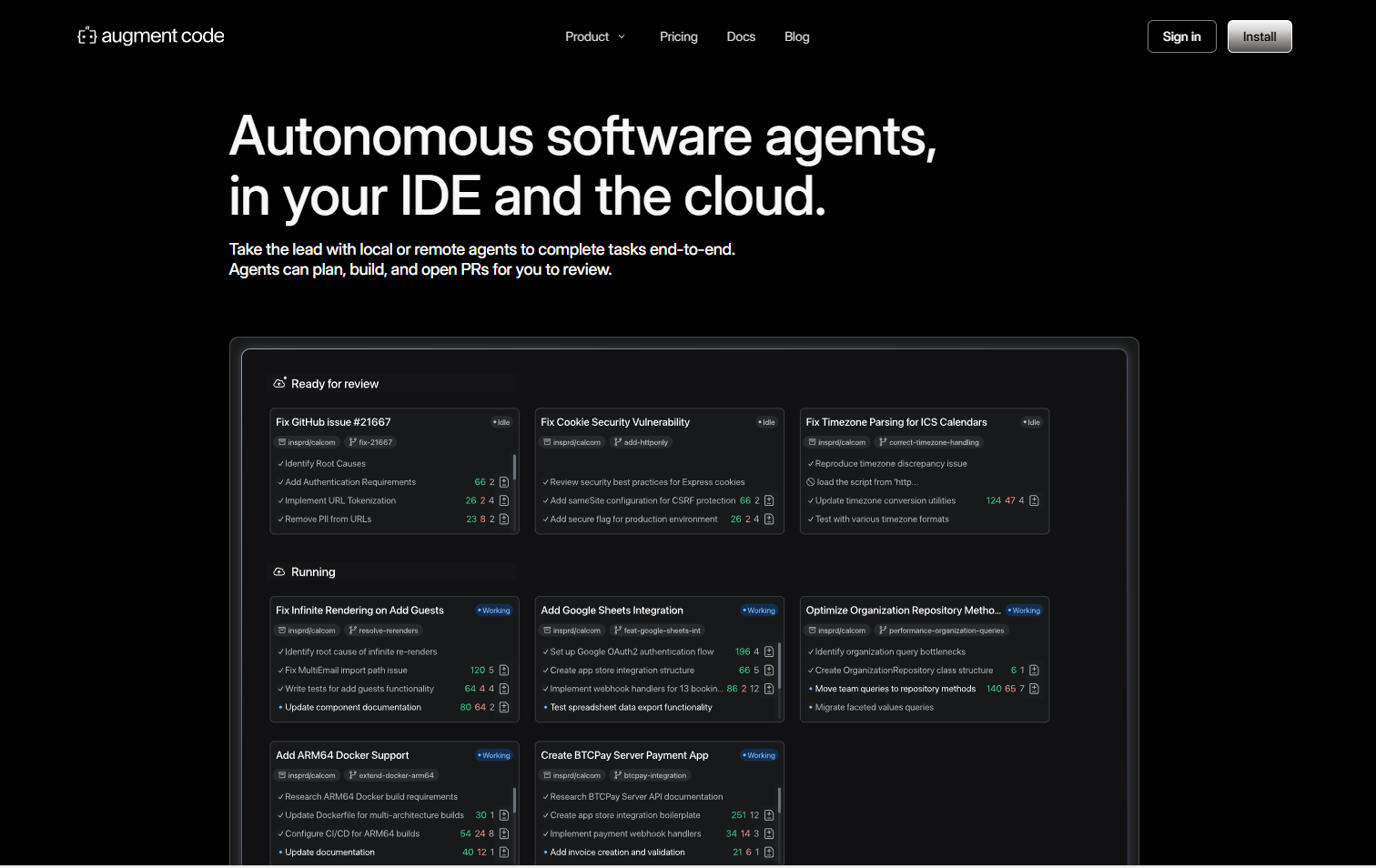Image resolution: width=1376 pixels, height=868 pixels.
Task: Expand the Product dropdown menu
Action: 595,36
